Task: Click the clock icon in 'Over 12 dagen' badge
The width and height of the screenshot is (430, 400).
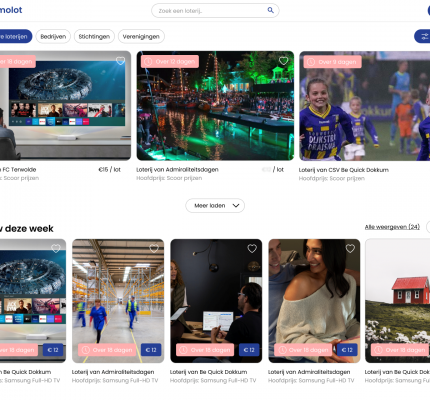Action: click(x=148, y=62)
